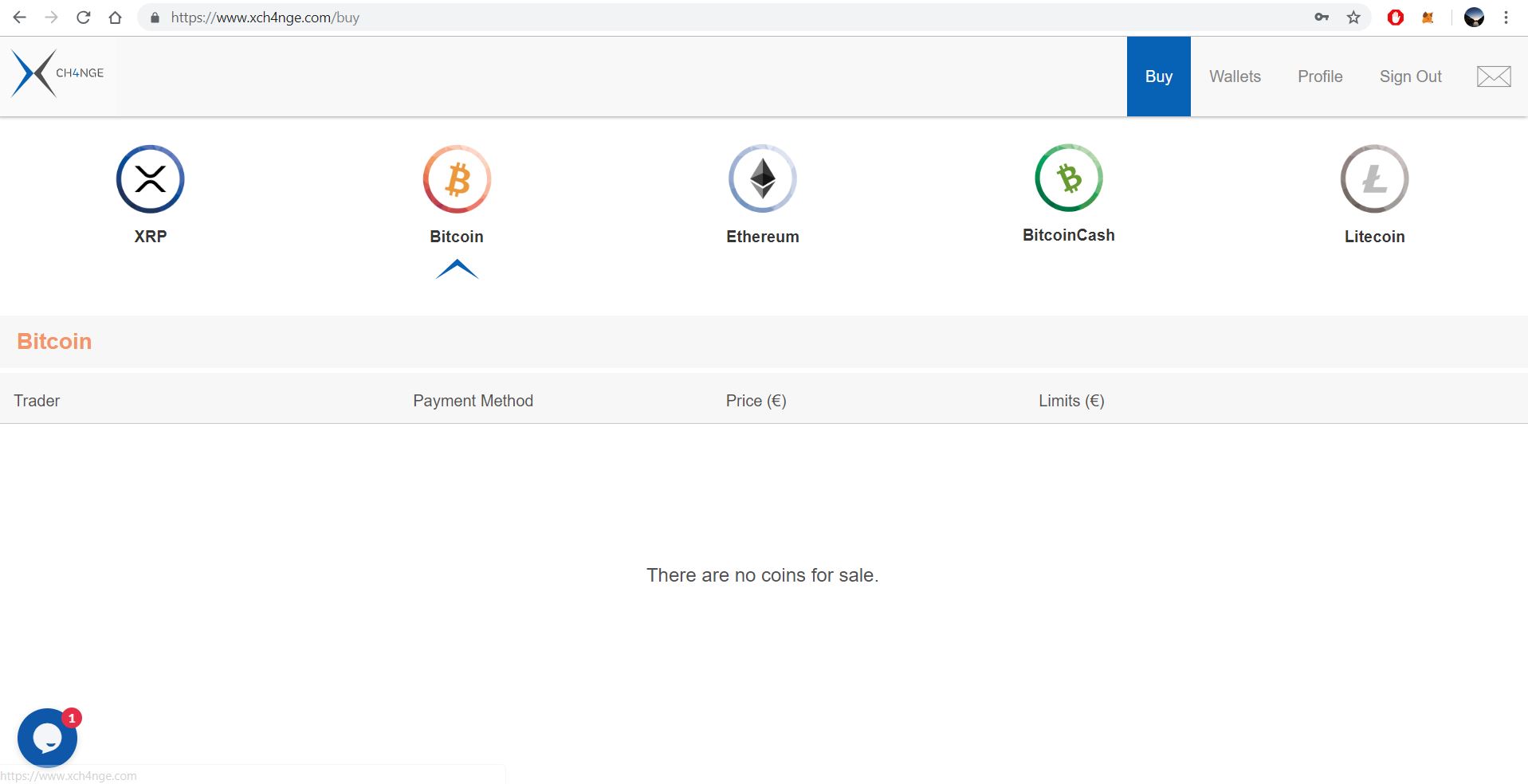
Task: Open the chat support bubble
Action: point(47,738)
